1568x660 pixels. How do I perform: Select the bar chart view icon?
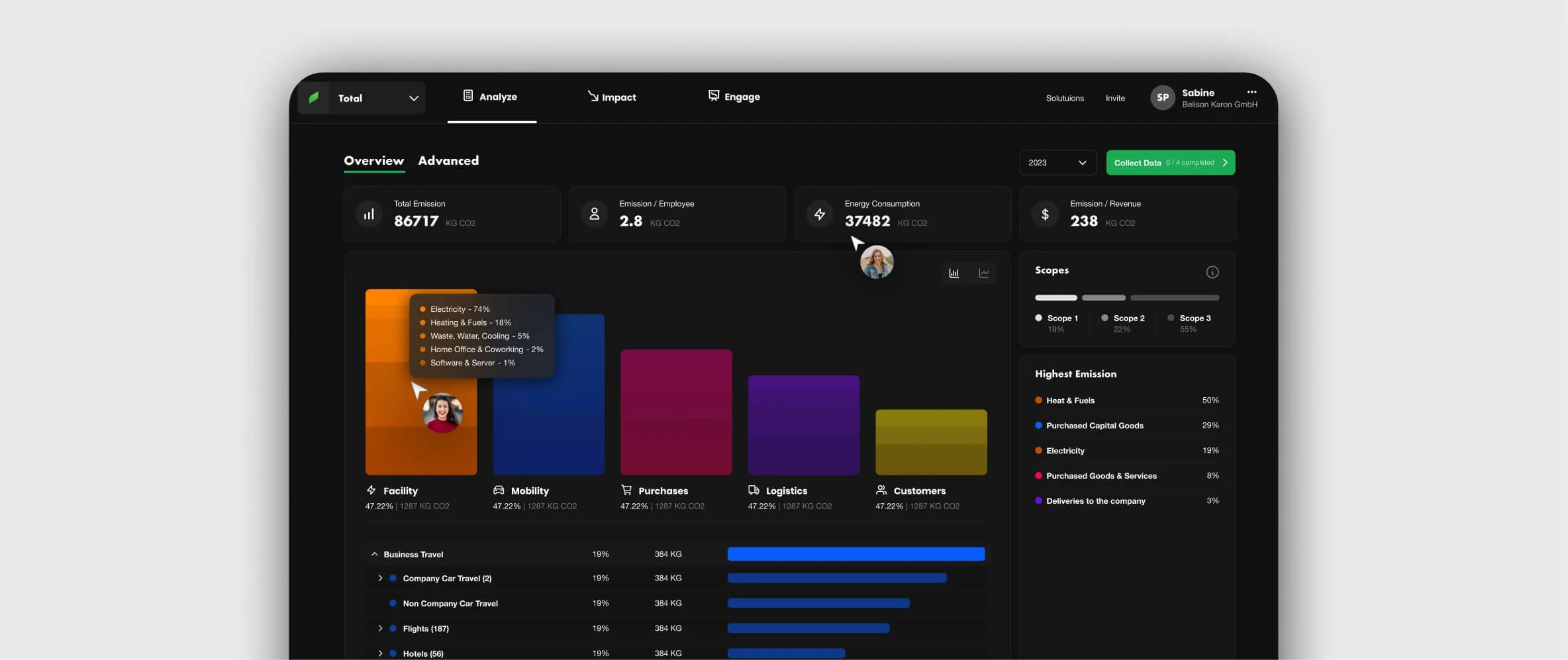click(x=954, y=273)
